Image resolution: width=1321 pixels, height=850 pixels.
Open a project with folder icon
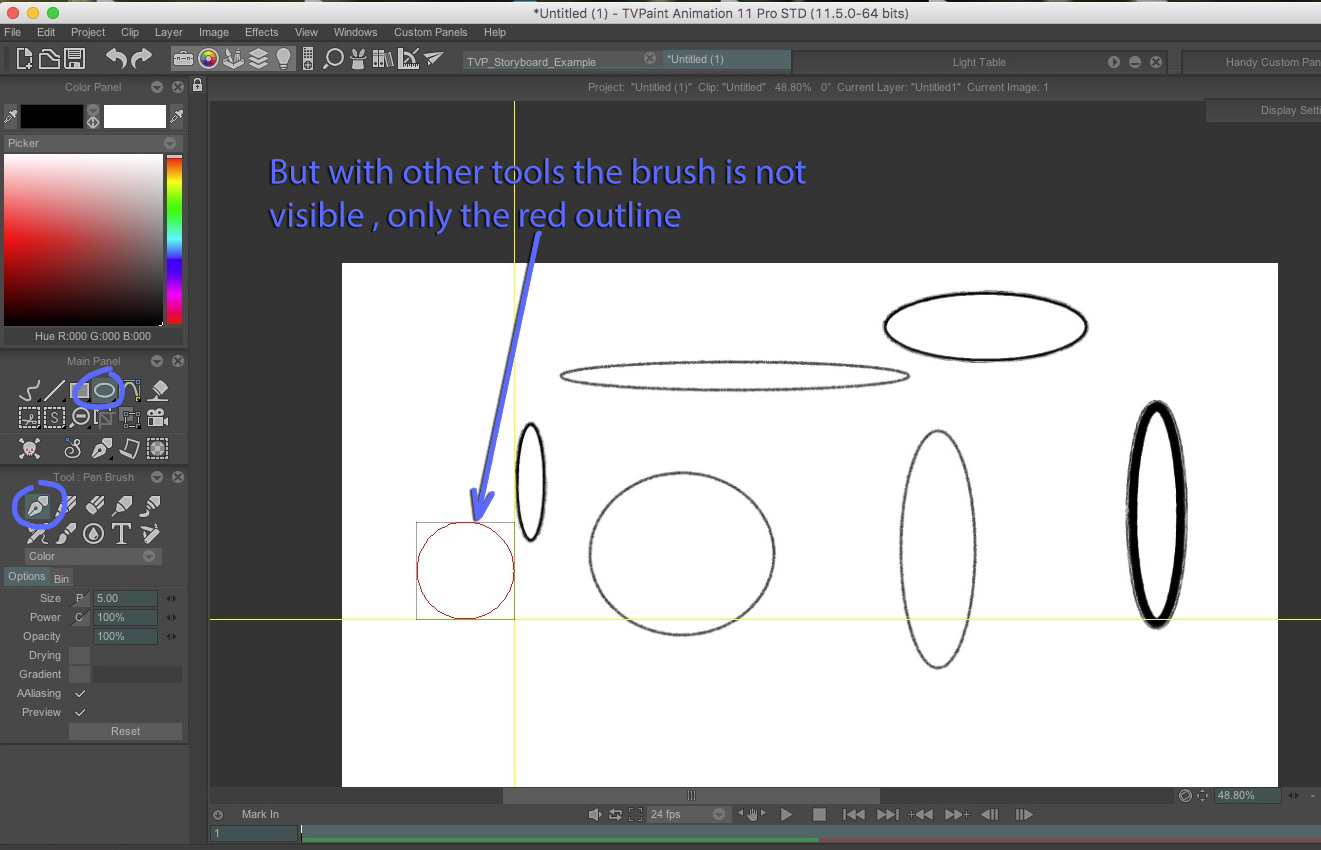tap(49, 59)
